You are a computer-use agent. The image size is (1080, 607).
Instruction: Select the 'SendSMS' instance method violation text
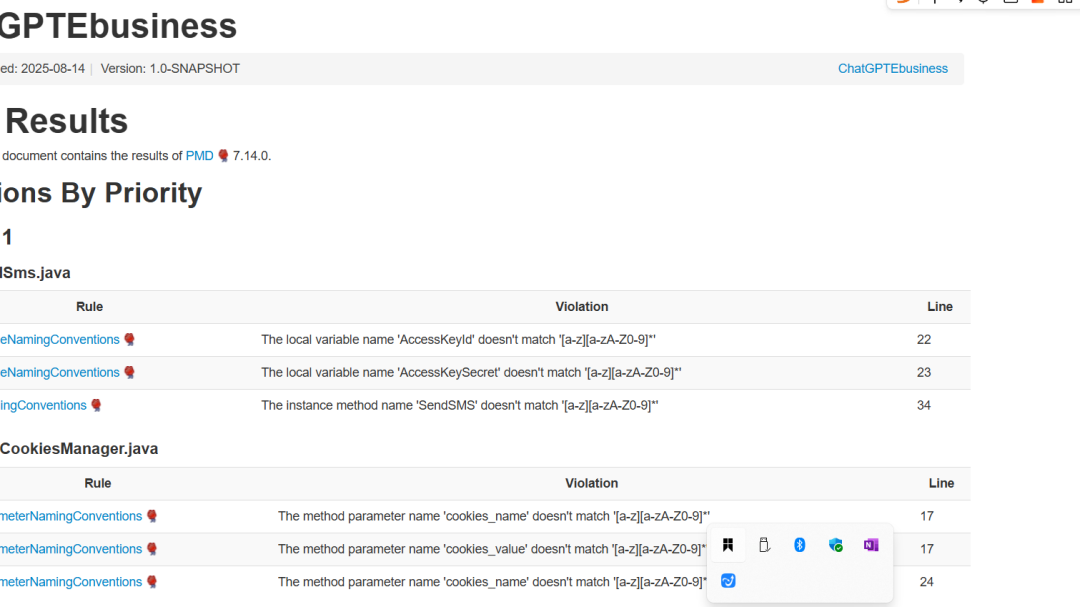coord(459,405)
